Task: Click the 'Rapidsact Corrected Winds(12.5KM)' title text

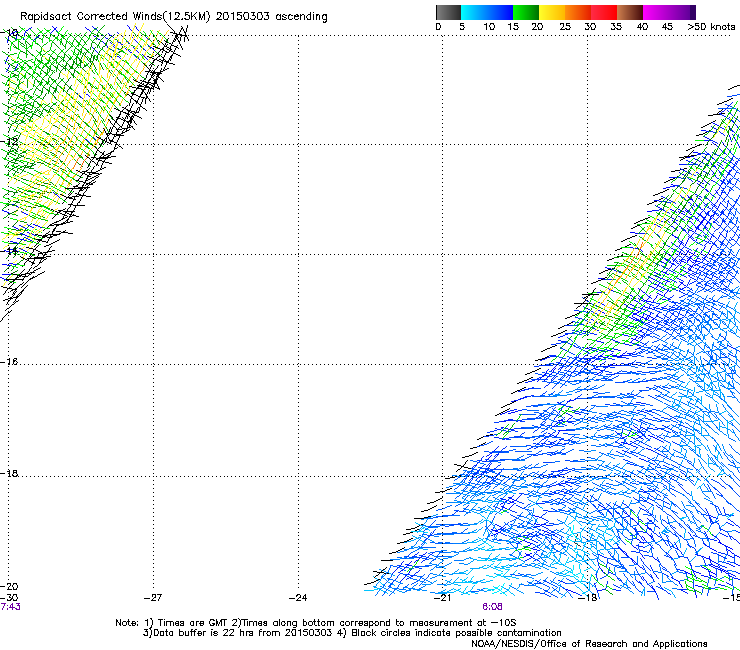Action: pos(115,17)
